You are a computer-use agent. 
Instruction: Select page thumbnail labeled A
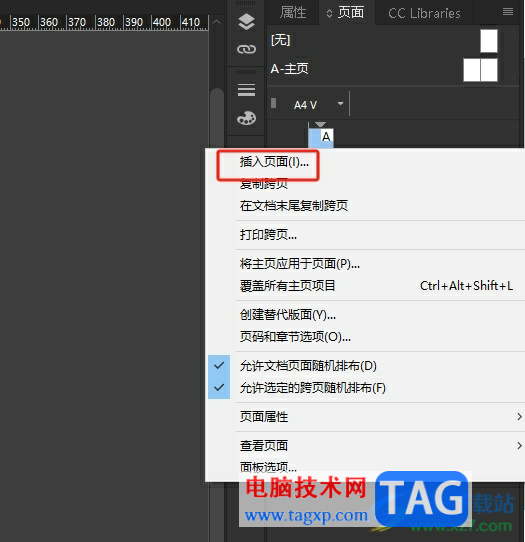[321, 138]
